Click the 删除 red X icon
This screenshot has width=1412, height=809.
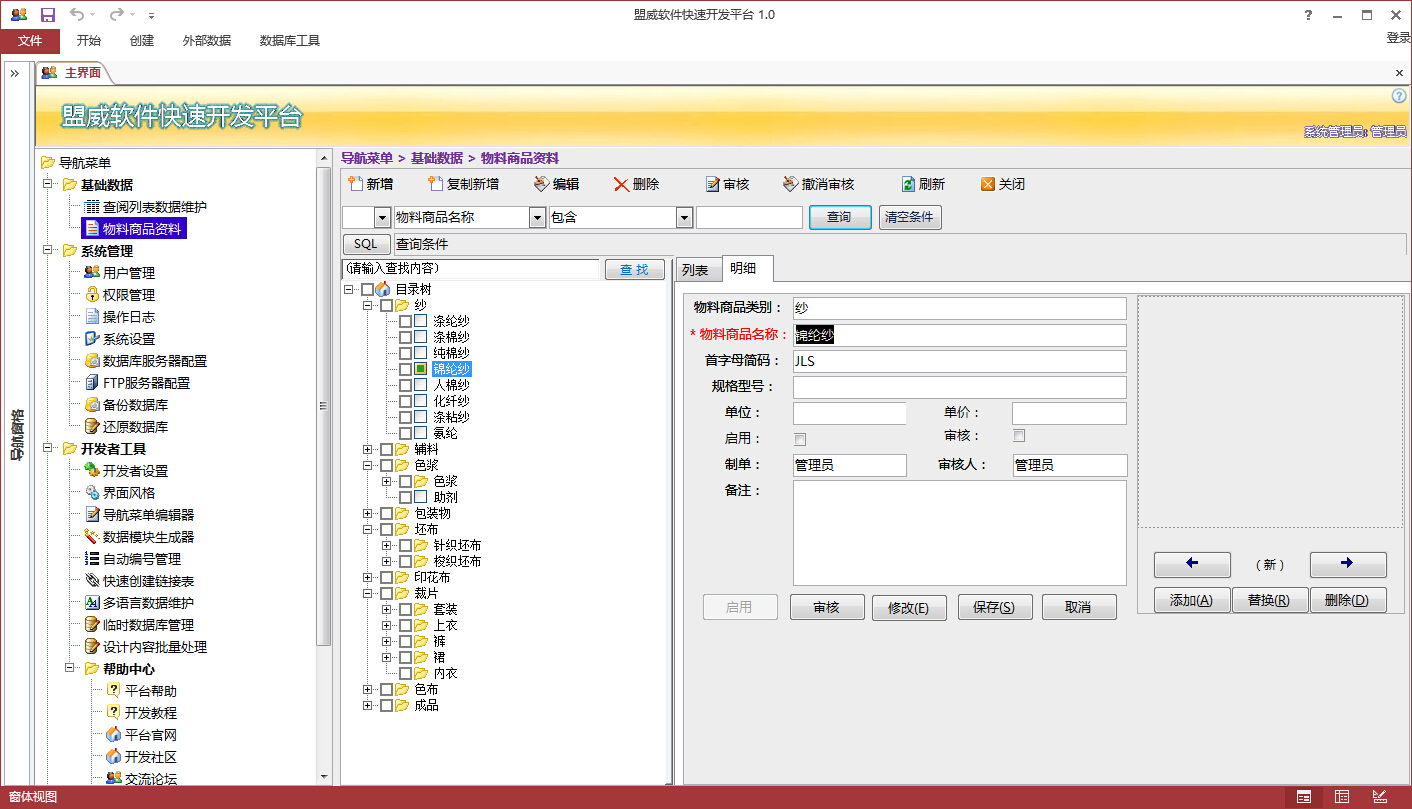[x=621, y=184]
